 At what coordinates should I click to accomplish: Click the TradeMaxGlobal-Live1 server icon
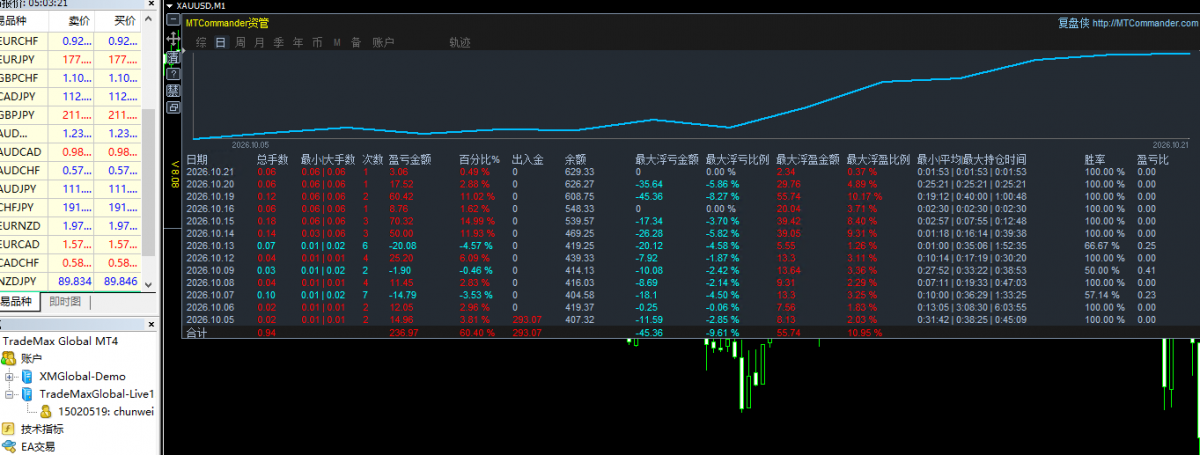pos(27,393)
